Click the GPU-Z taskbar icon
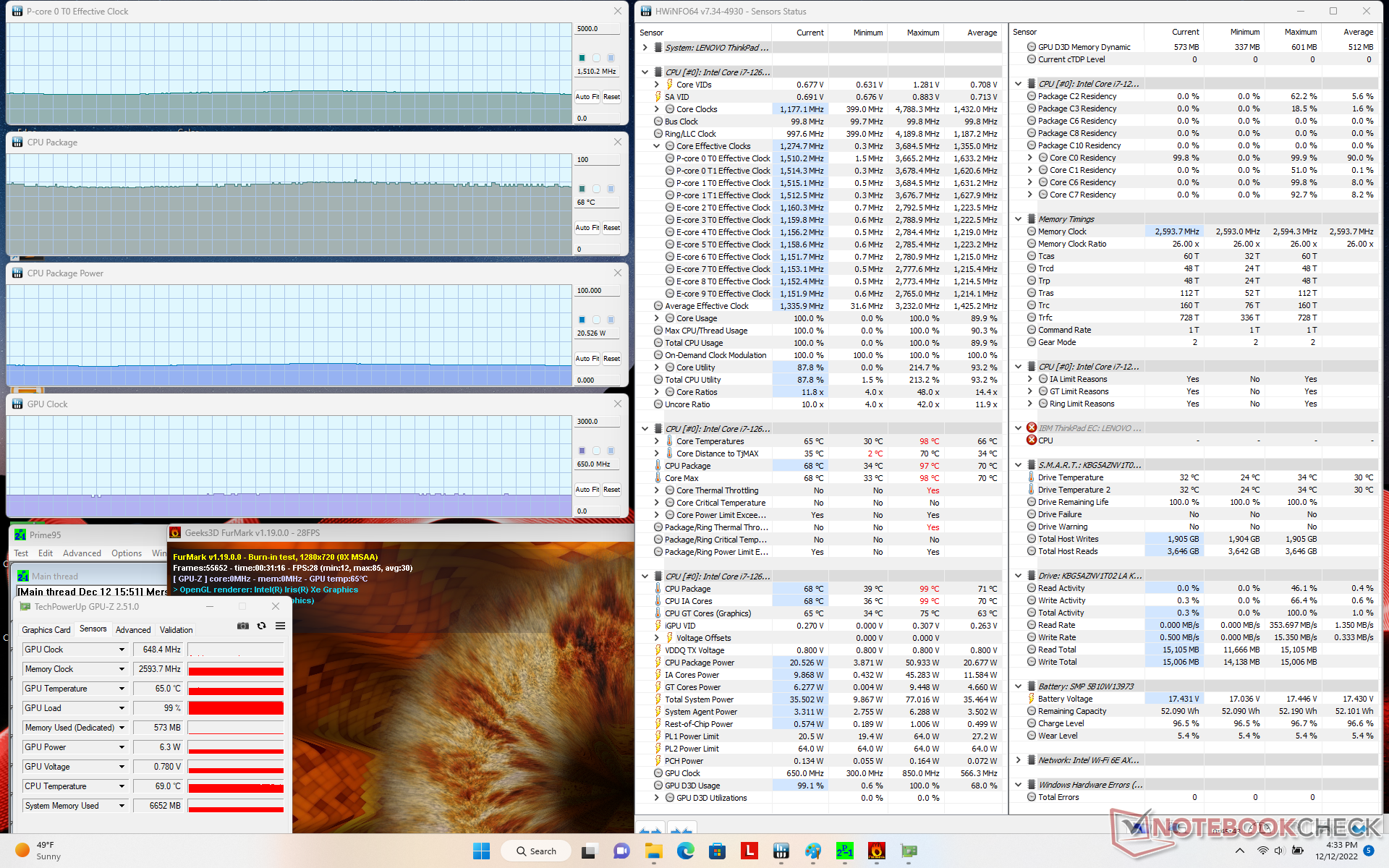The image size is (1389, 868). coord(909,851)
